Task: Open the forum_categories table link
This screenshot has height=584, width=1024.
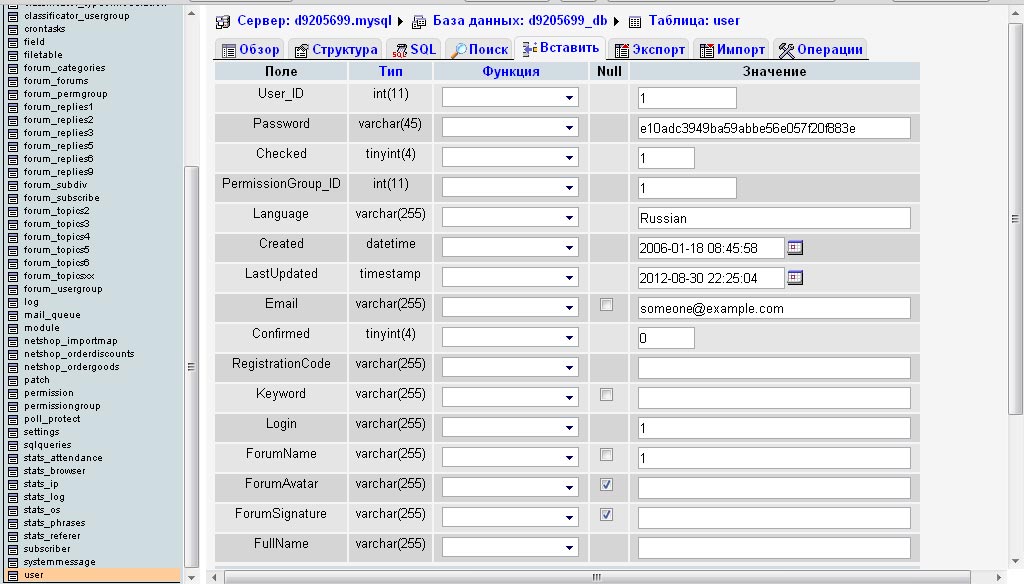Action: (64, 68)
